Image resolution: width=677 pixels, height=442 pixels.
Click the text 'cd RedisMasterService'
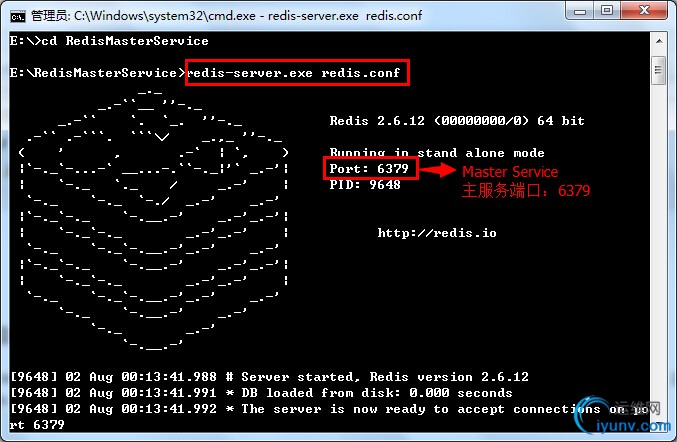[125, 41]
